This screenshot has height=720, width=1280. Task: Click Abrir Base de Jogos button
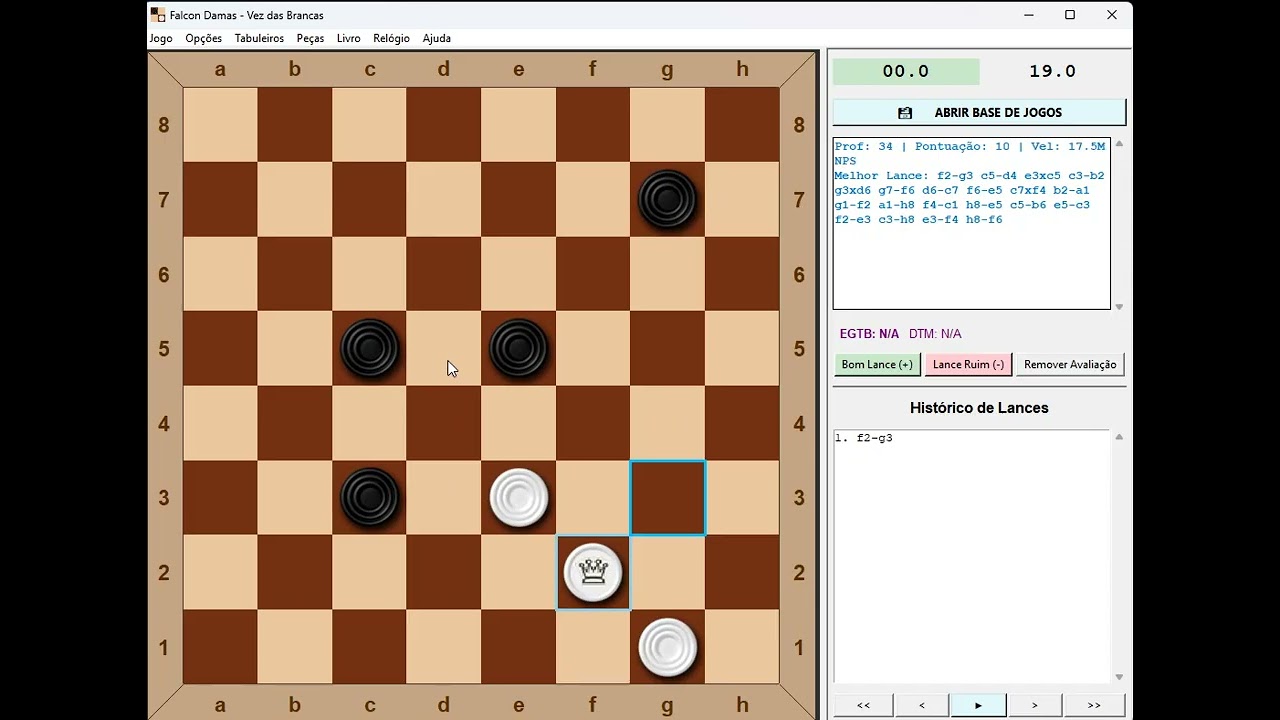pyautogui.click(x=979, y=112)
